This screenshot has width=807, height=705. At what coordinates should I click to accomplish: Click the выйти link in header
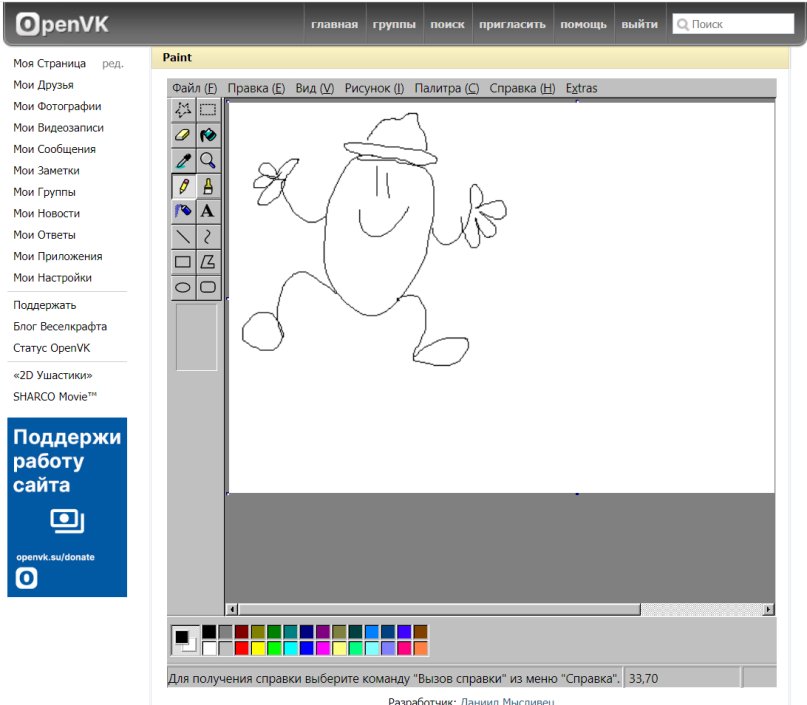[639, 24]
